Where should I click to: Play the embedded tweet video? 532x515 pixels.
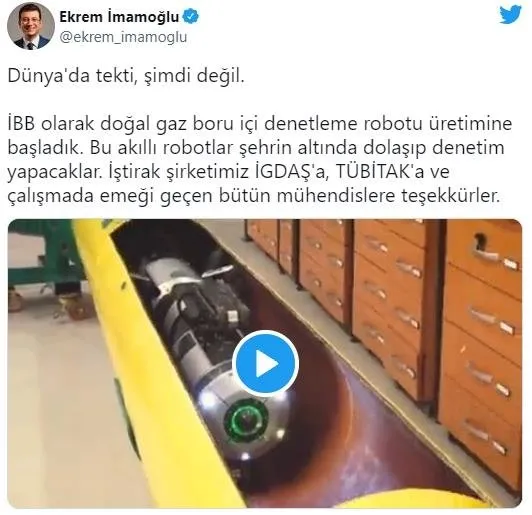[x=266, y=363]
